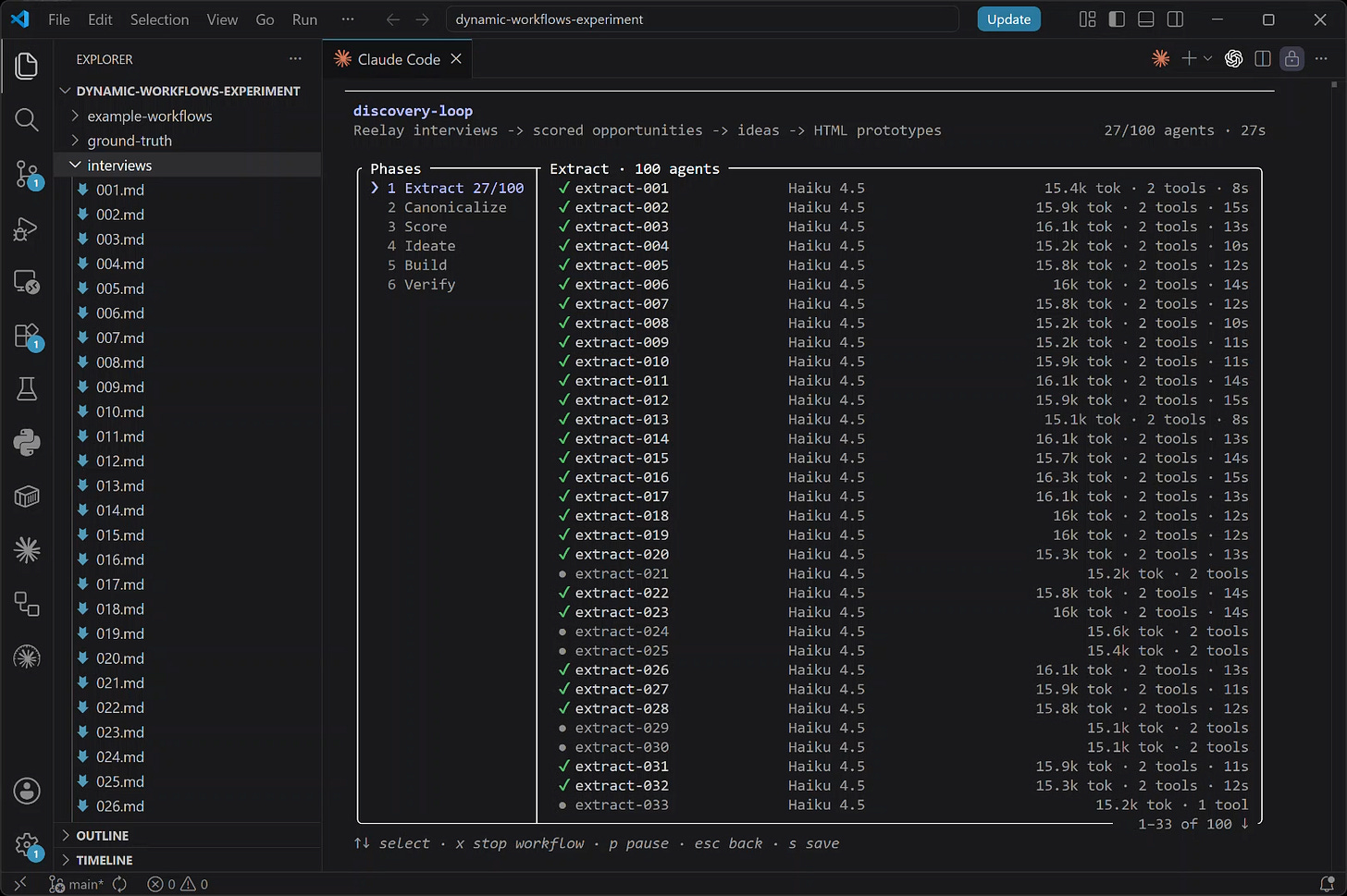Open the Edit menu
This screenshot has width=1347, height=896.
tap(100, 19)
